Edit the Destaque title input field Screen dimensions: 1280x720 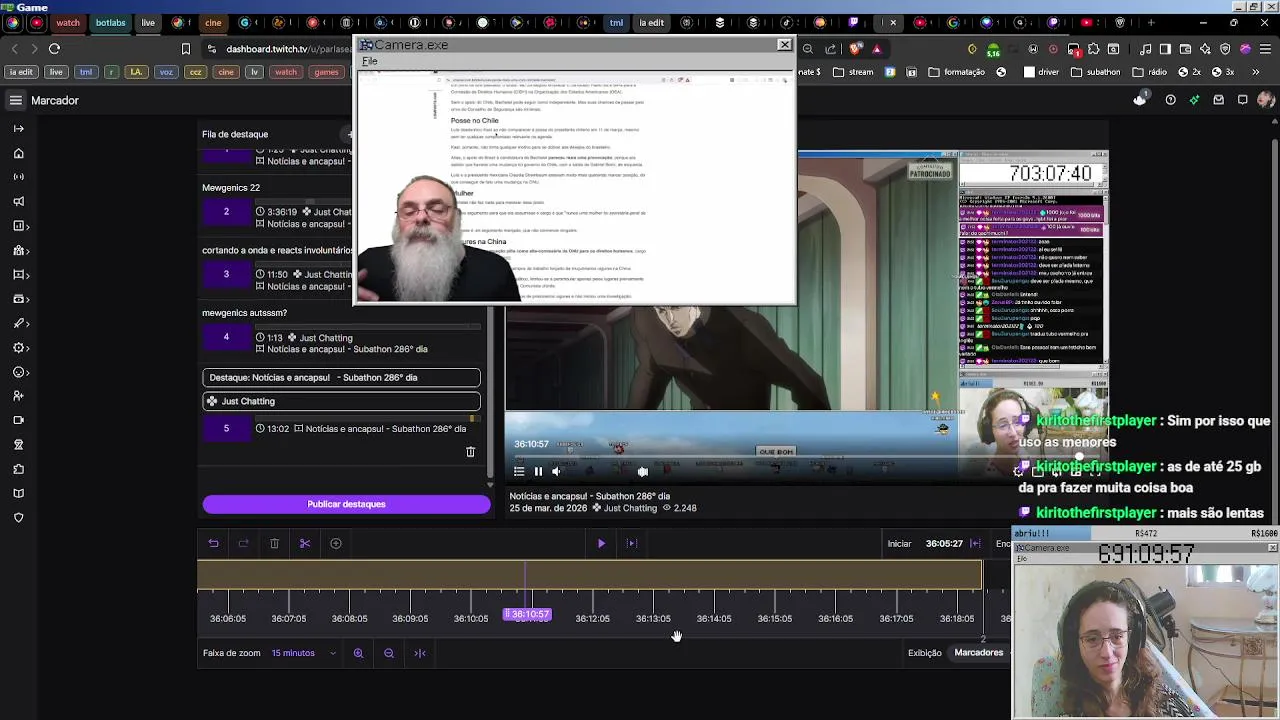tap(341, 378)
